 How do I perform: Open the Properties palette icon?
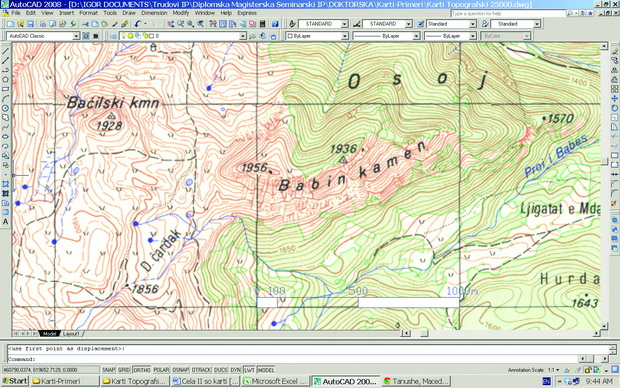213,24
